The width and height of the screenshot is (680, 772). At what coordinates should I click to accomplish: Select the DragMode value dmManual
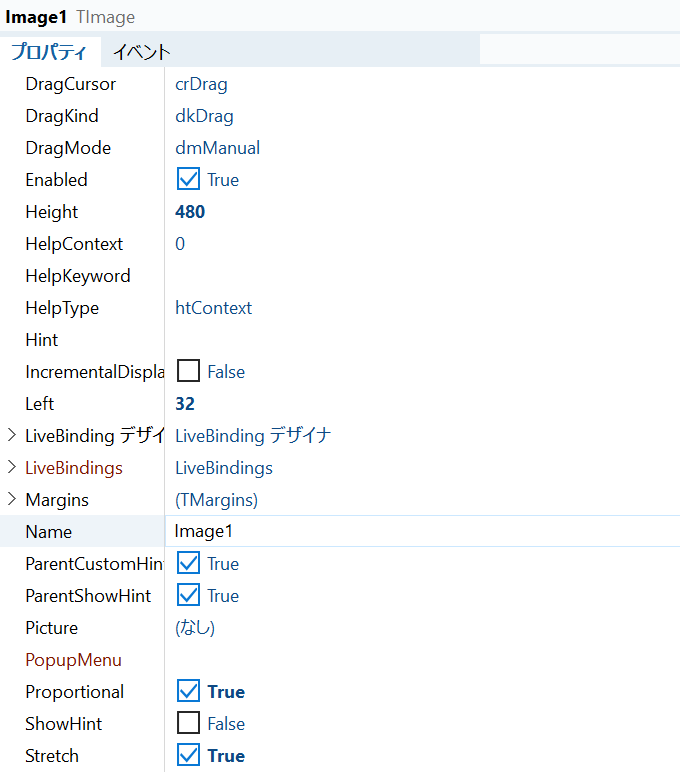217,148
